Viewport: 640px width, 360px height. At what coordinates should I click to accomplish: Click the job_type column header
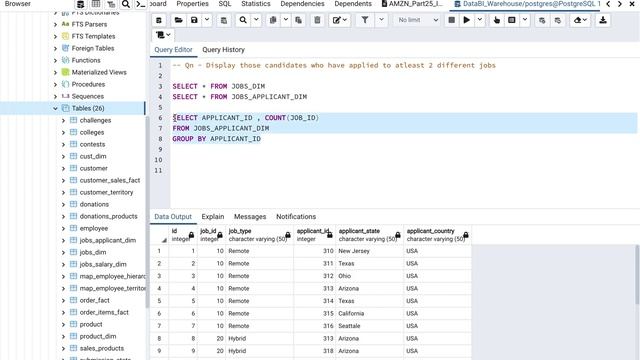[x=259, y=235]
